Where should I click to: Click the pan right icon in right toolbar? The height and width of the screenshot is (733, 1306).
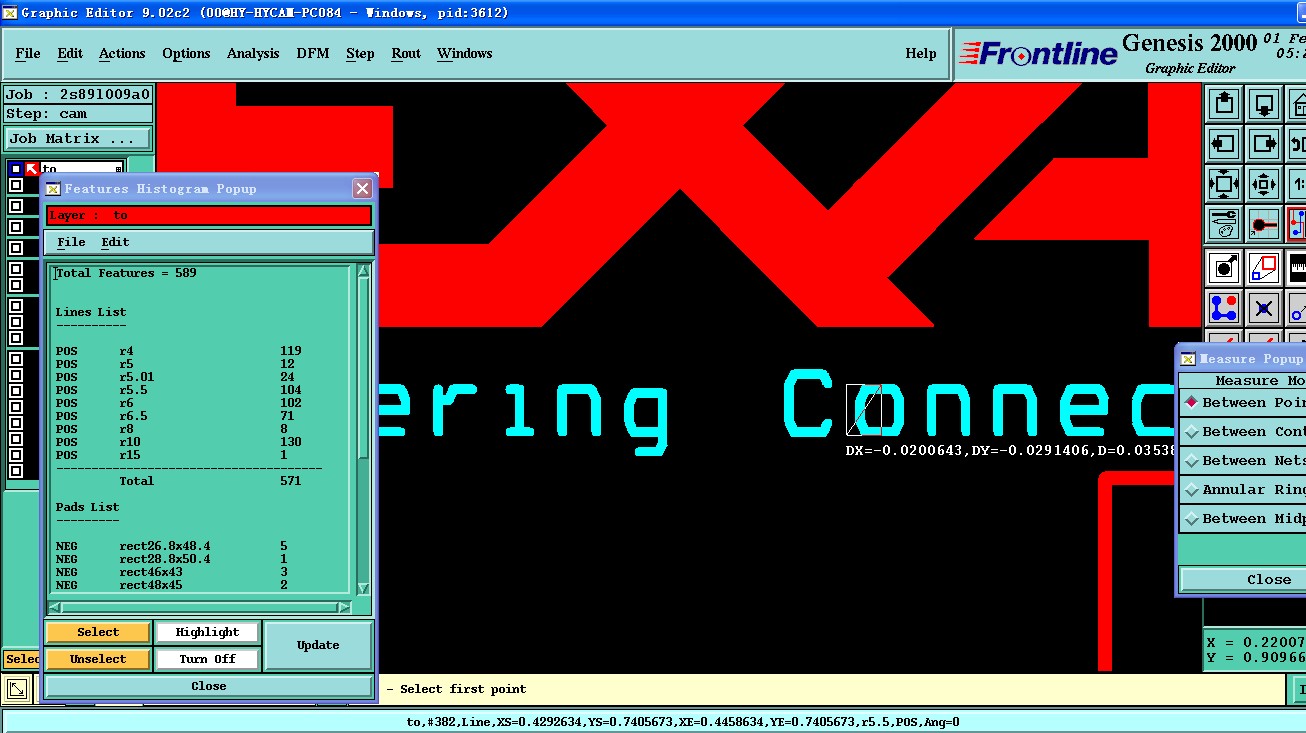(x=1263, y=144)
